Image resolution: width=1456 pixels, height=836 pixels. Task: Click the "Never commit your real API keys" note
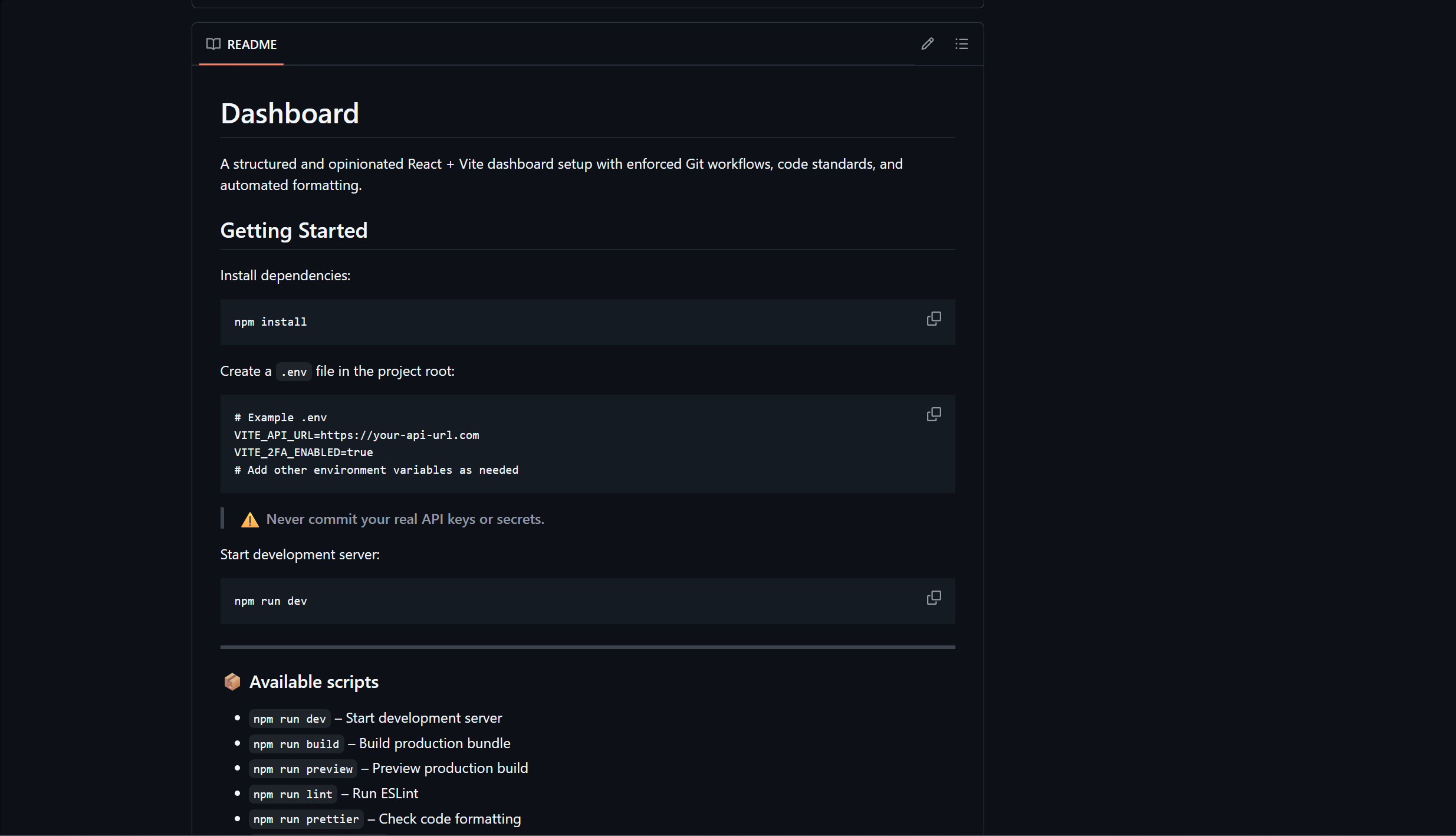tap(405, 519)
